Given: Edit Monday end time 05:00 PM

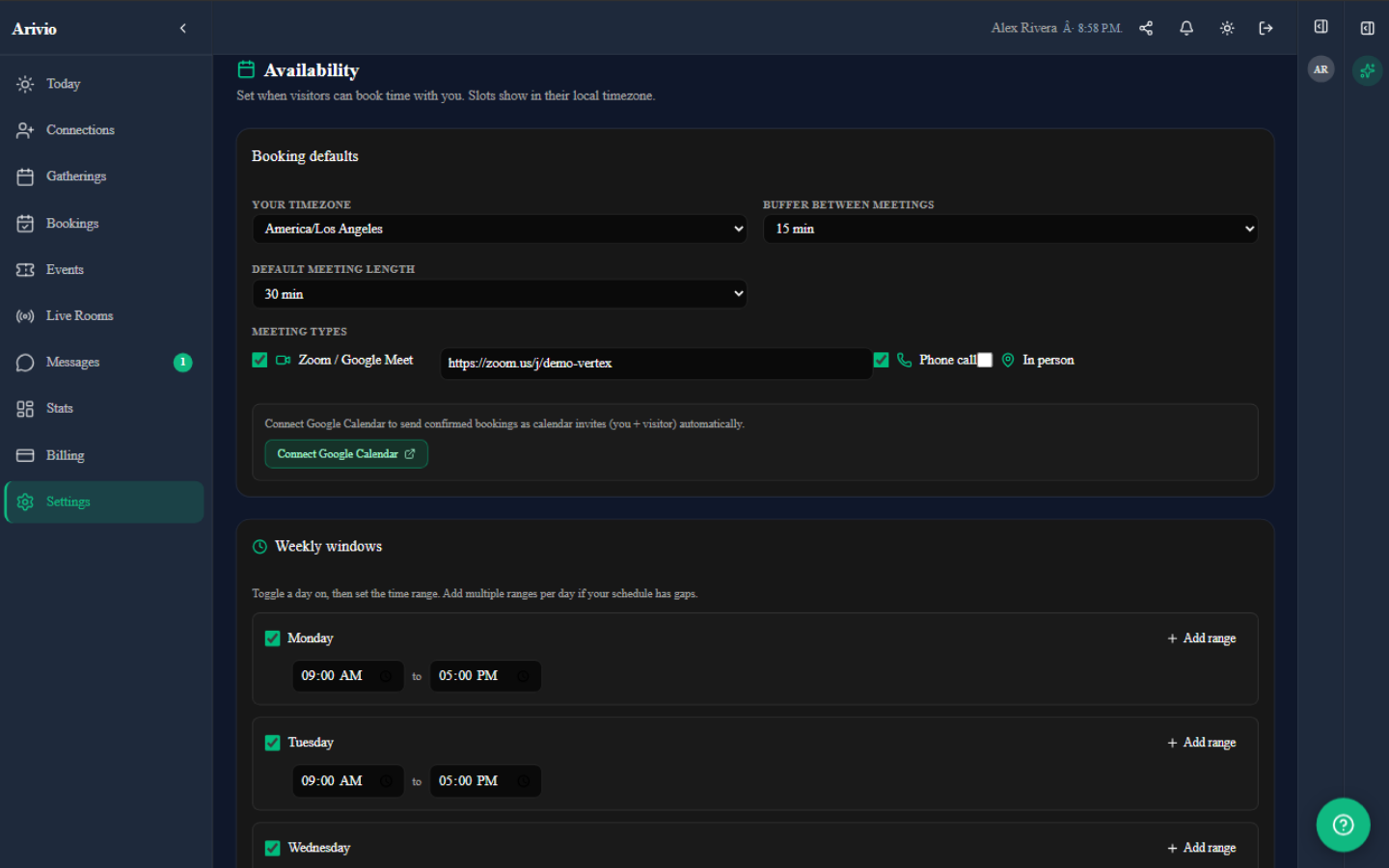Looking at the screenshot, I should (x=485, y=676).
